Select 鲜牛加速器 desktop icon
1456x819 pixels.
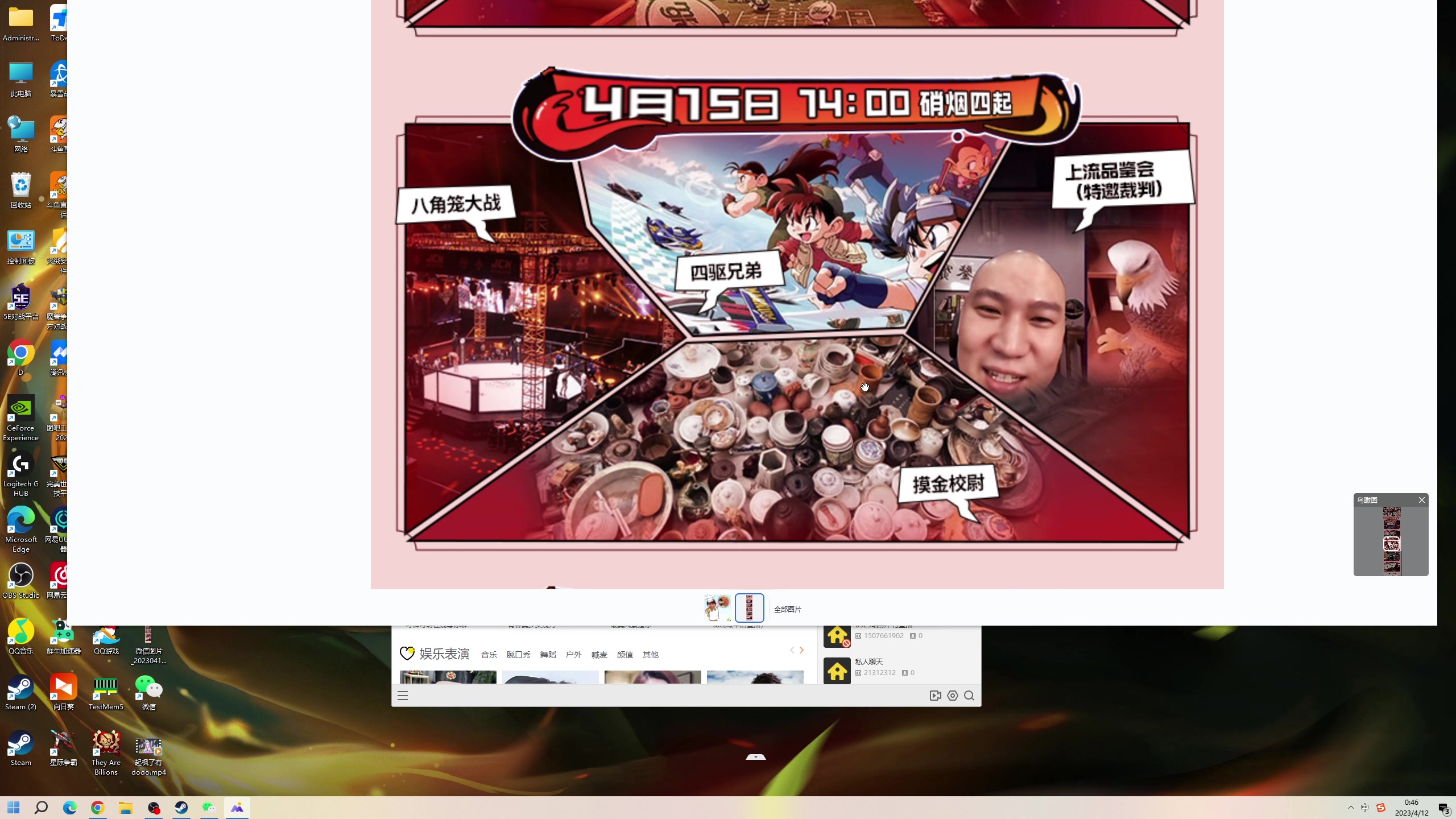(x=64, y=637)
